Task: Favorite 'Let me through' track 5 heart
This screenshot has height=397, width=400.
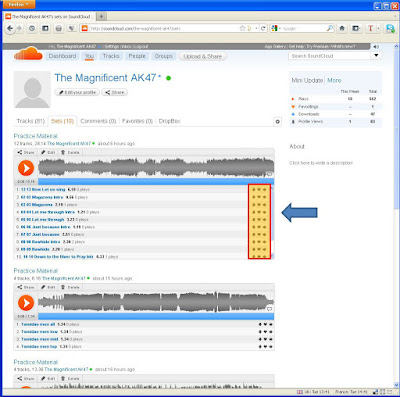Action: tap(259, 220)
